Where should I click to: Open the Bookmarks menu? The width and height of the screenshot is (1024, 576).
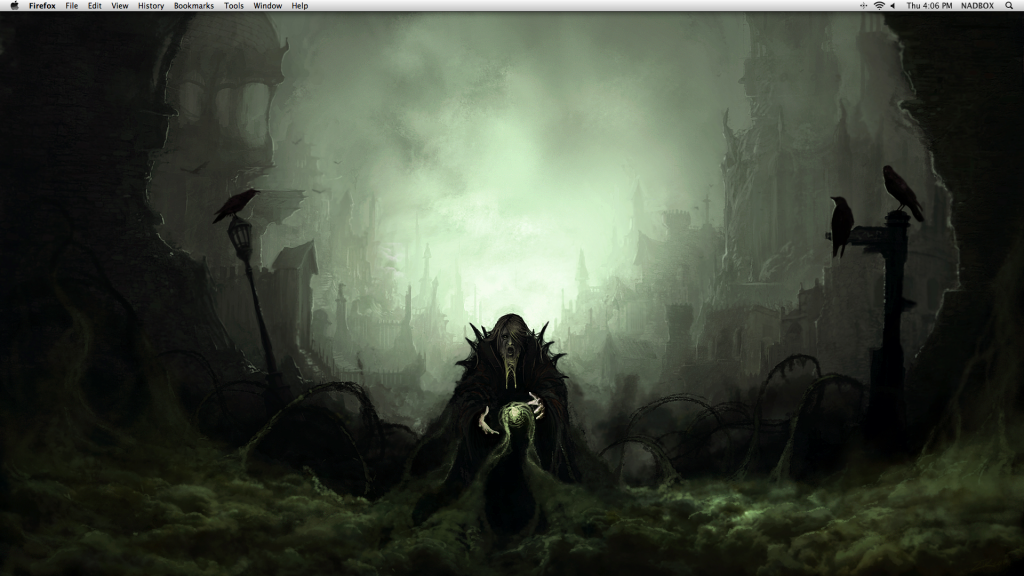[x=193, y=6]
